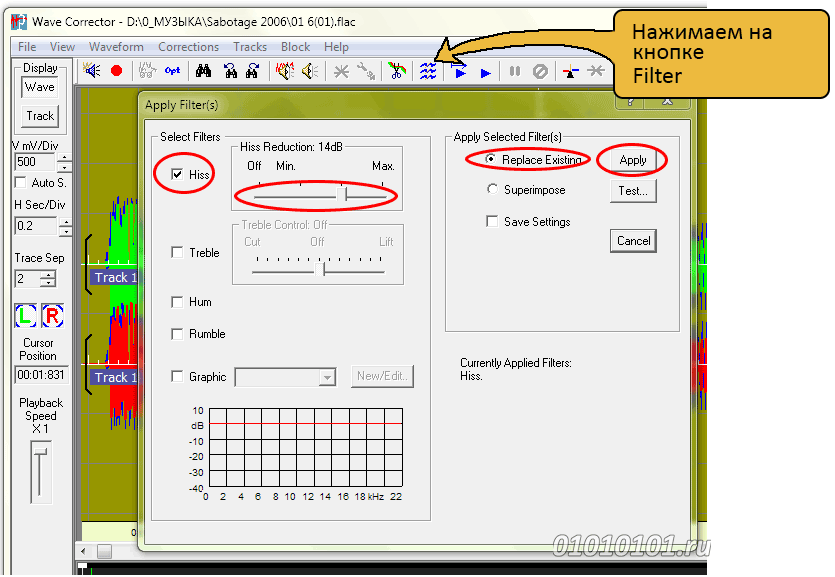Open the Waveform menu
This screenshot has height=577, width=835.
point(116,47)
